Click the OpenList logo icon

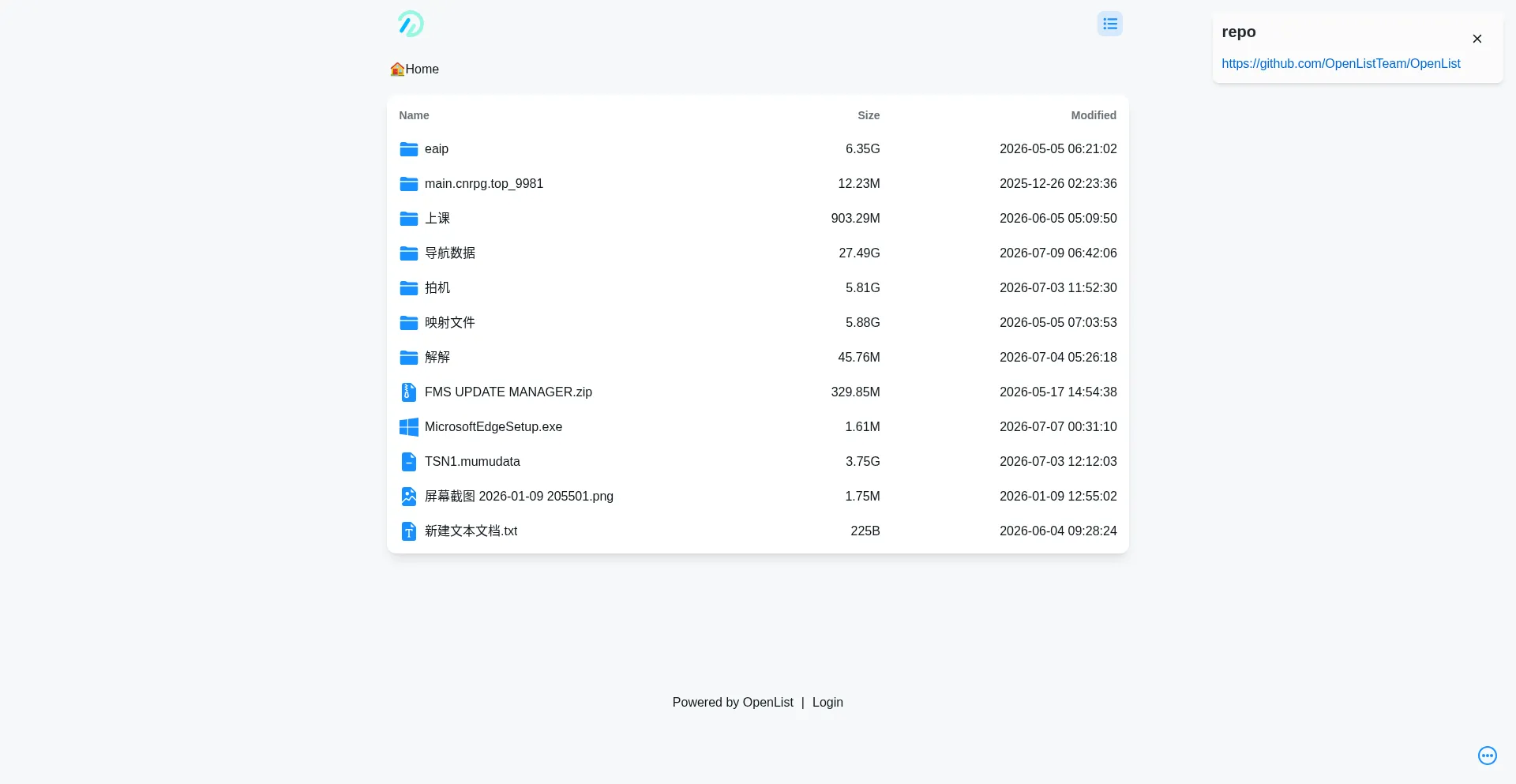[x=411, y=24]
